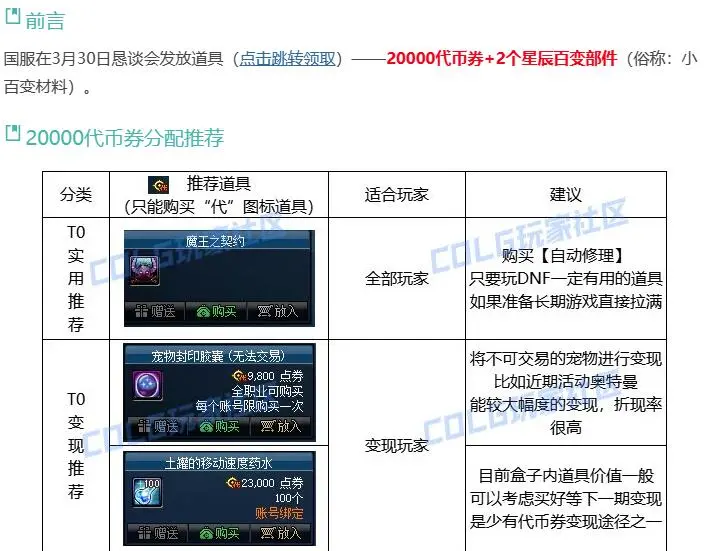Viewport: 706px width, 551px height.
Task: Click the 分类 column header
Action: [76, 194]
